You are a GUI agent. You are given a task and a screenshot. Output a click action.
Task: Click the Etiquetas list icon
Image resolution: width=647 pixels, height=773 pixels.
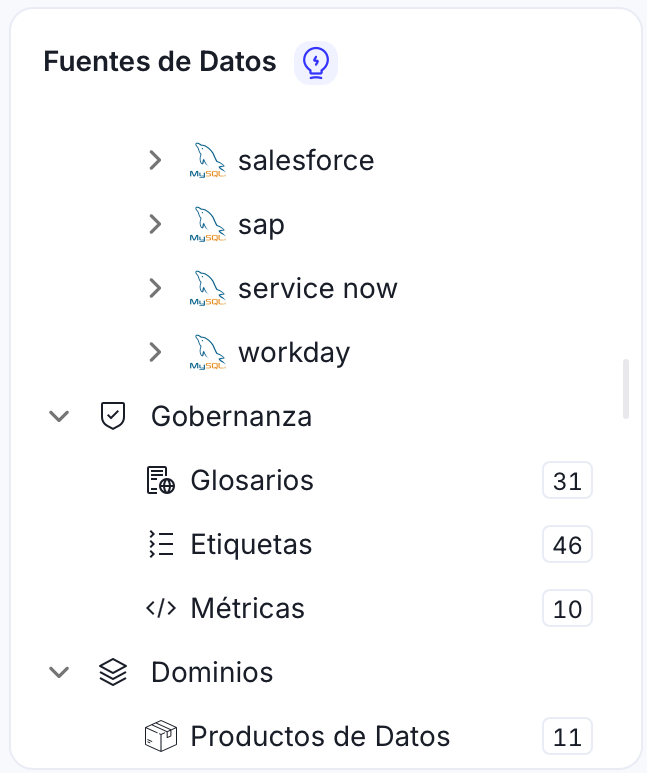pos(160,545)
